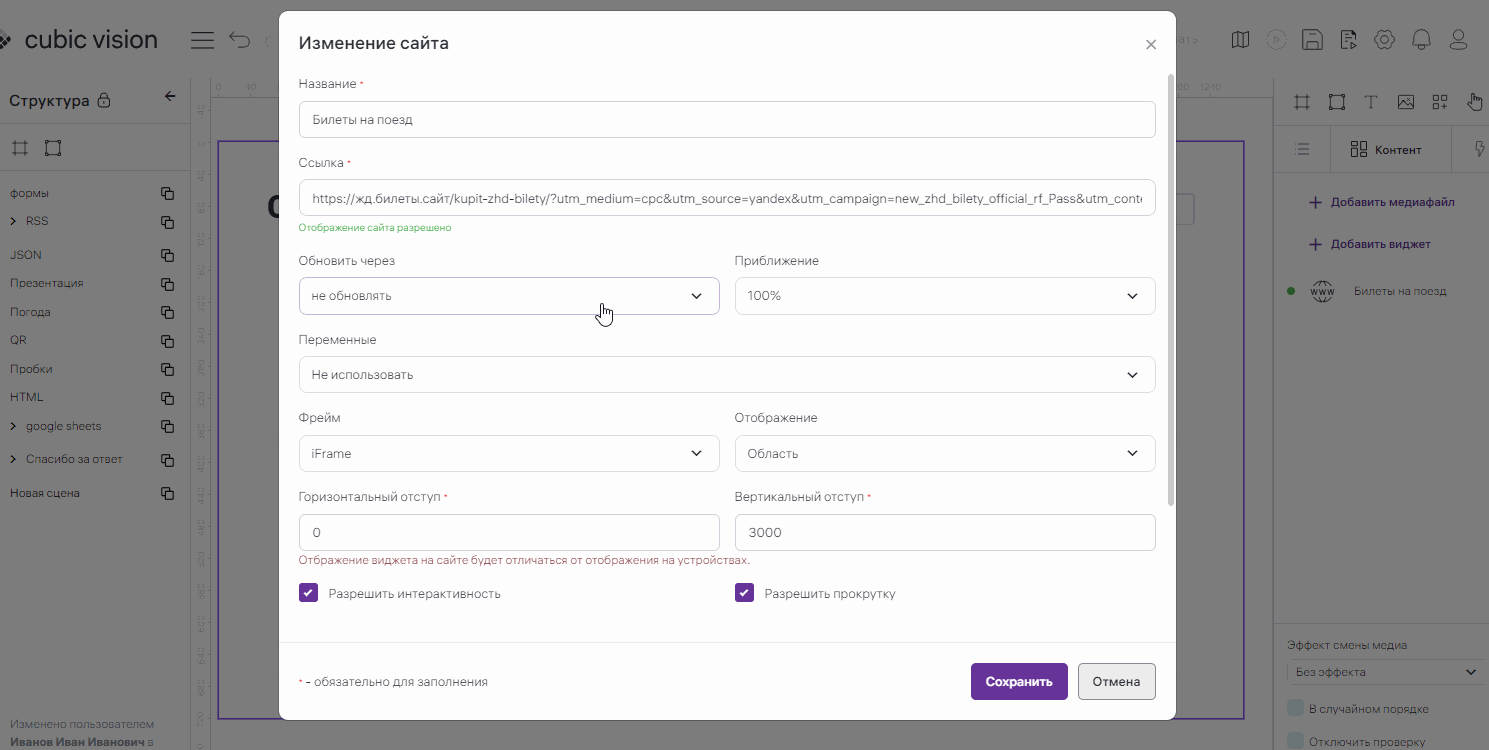Click the notifications bell icon
Image resolution: width=1489 pixels, height=750 pixels.
point(1421,40)
